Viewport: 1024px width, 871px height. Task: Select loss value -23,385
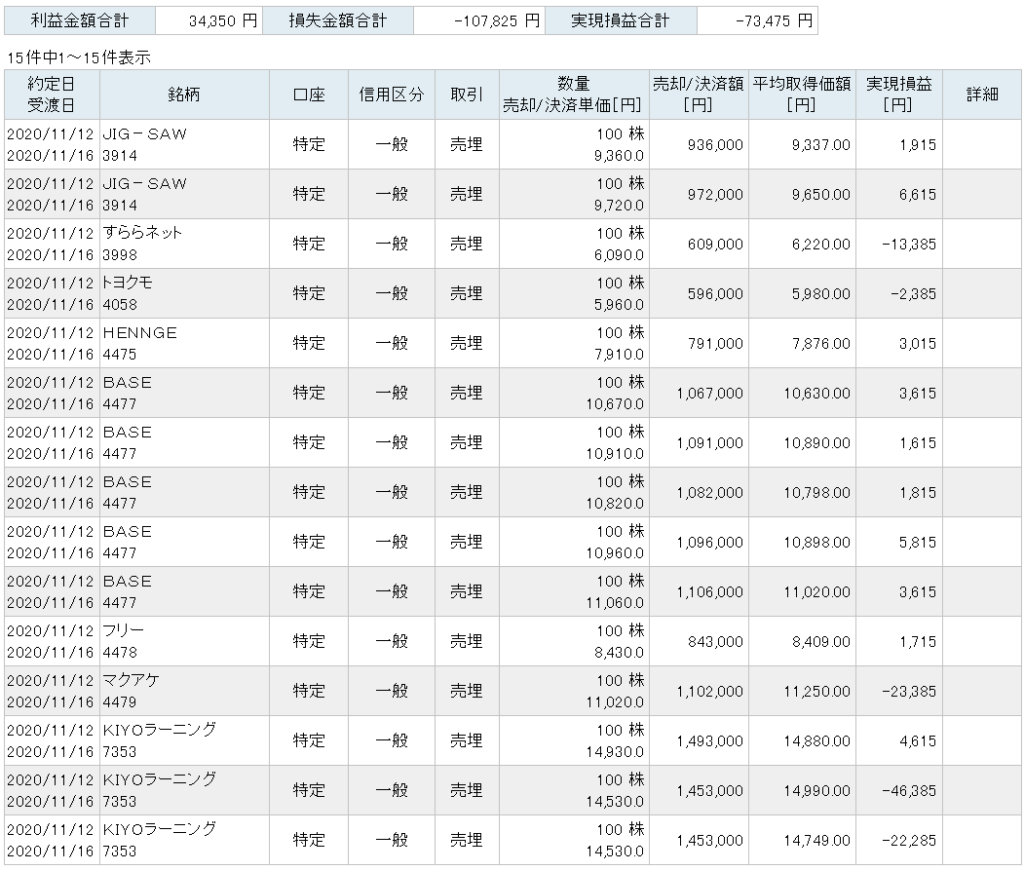pos(908,691)
